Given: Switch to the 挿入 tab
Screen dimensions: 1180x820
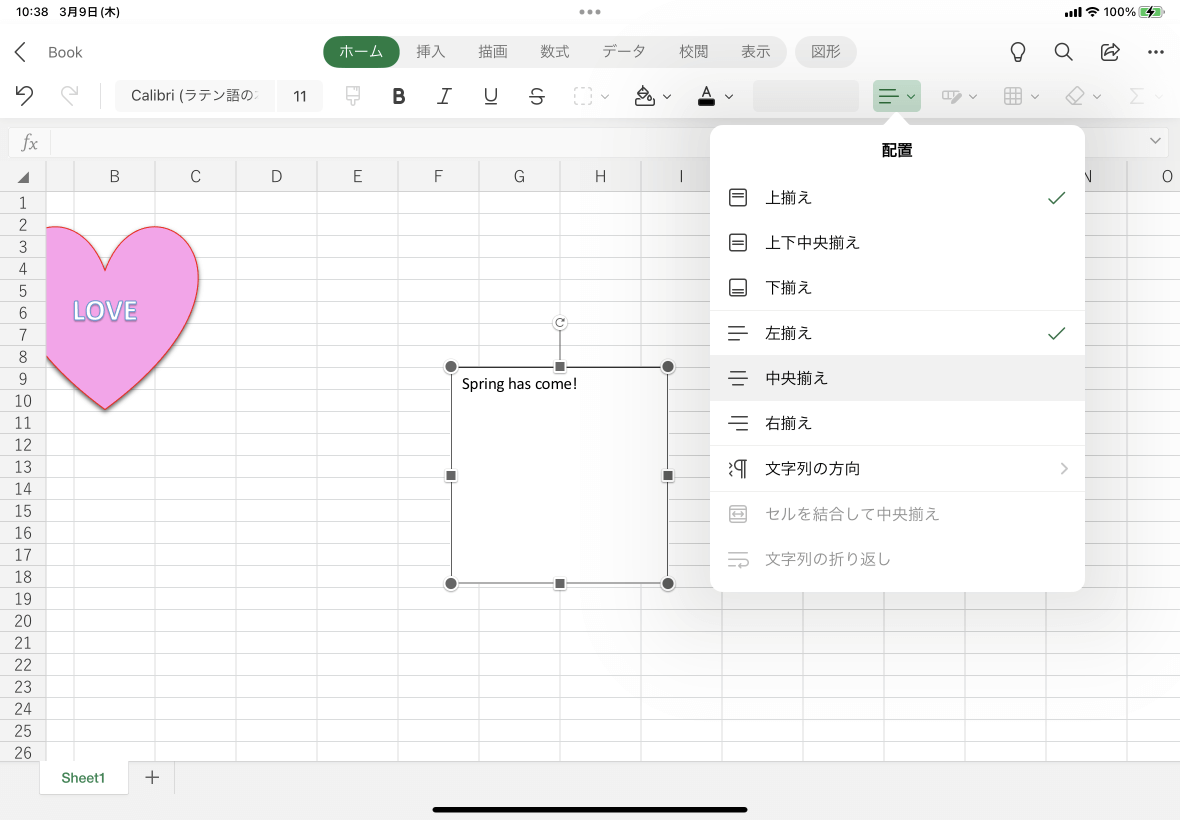Looking at the screenshot, I should (430, 52).
